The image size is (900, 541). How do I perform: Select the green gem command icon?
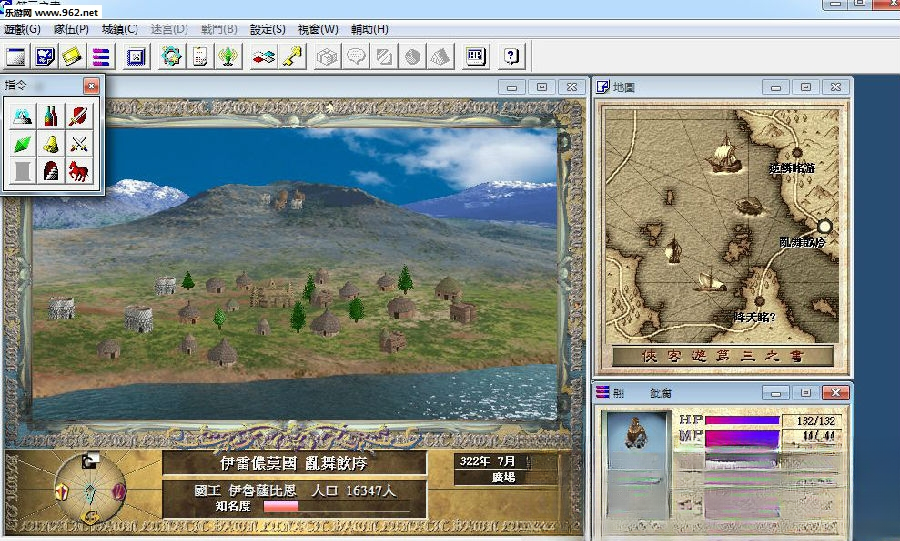tap(22, 144)
